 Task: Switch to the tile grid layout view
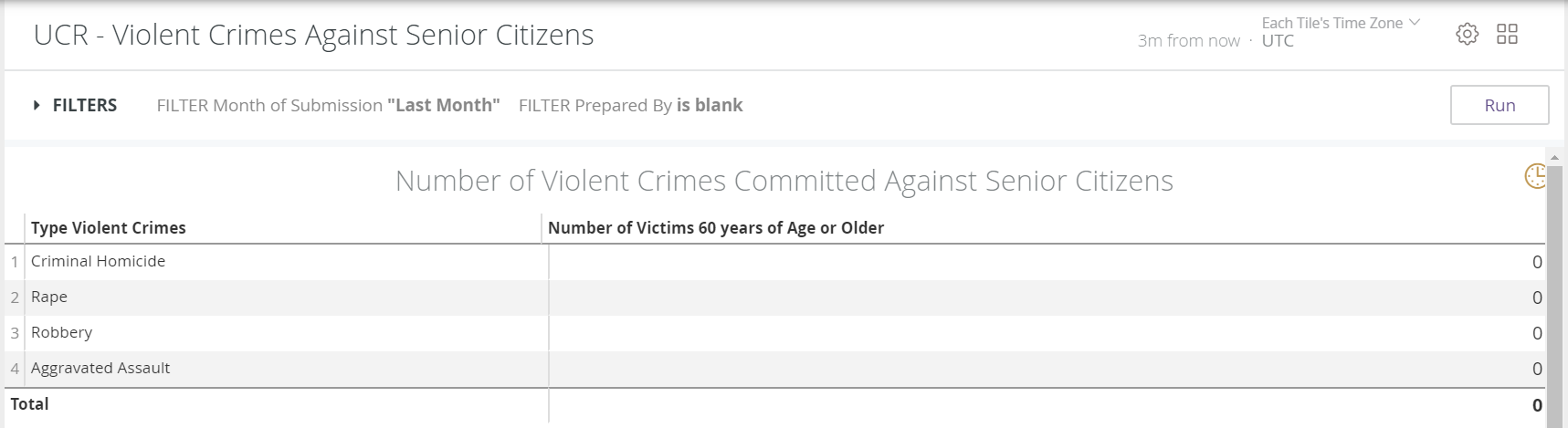1507,35
